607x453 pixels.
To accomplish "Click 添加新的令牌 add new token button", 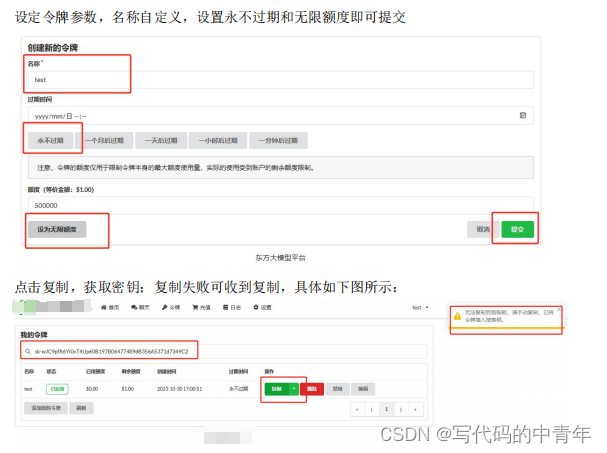I will tap(46, 408).
